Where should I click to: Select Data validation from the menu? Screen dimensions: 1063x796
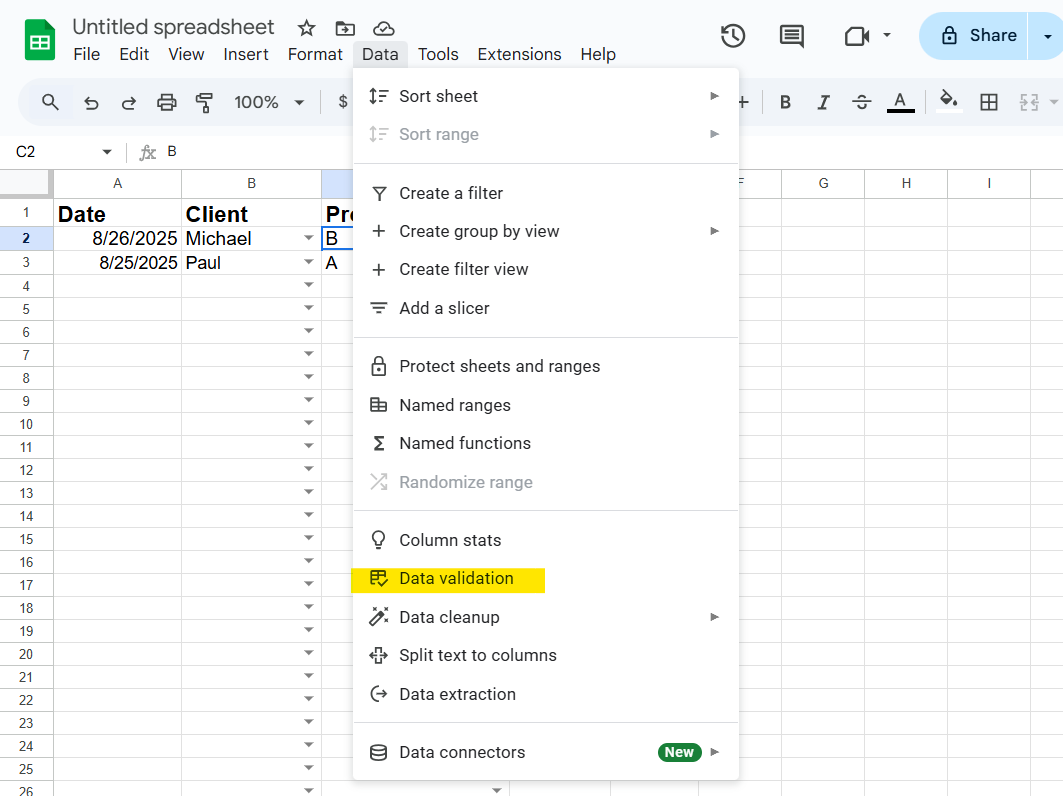tap(456, 578)
